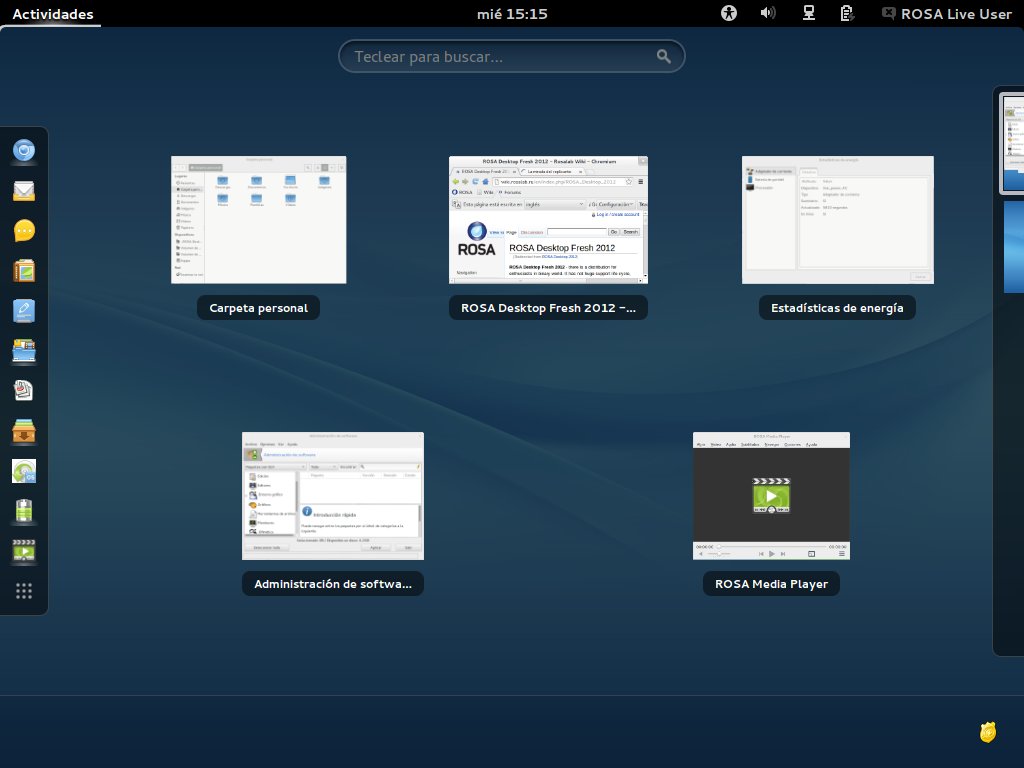The image size is (1024, 768).
Task: Open the yellow chat bubble messenger icon
Action: point(24,231)
